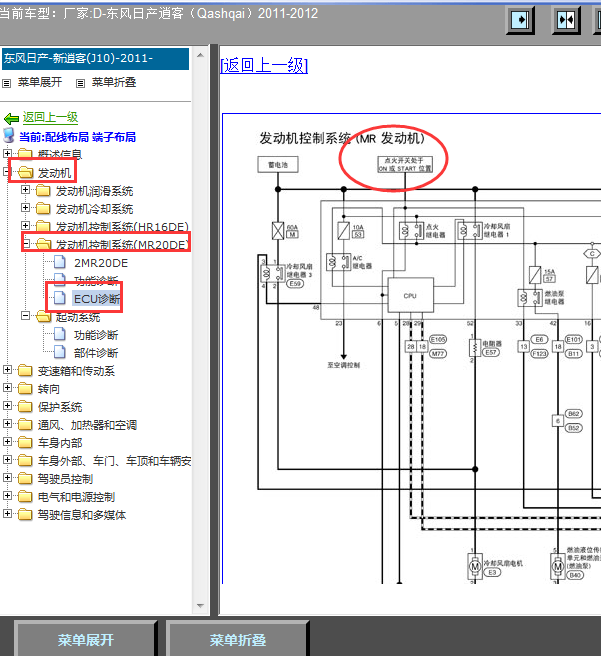Open the 2MR20DE document
This screenshot has width=601, height=656.
pyautogui.click(x=101, y=263)
